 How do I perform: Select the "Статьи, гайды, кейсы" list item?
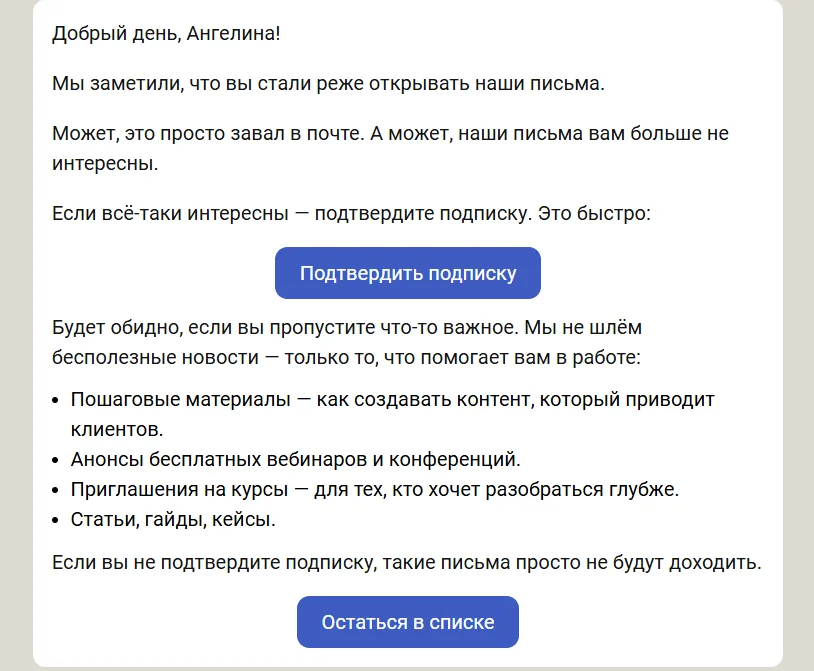[172, 520]
